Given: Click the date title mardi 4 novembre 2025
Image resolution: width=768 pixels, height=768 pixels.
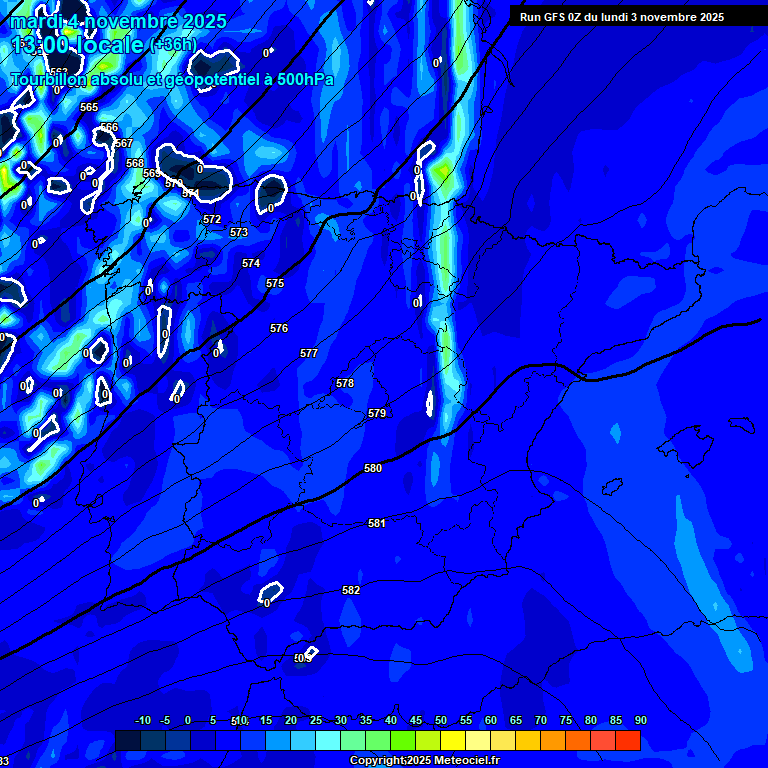Looking at the screenshot, I should click(x=118, y=21).
